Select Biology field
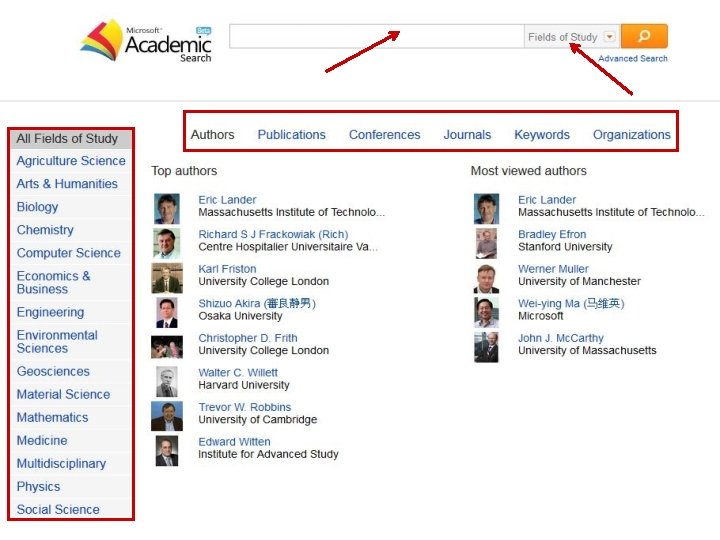 37,207
